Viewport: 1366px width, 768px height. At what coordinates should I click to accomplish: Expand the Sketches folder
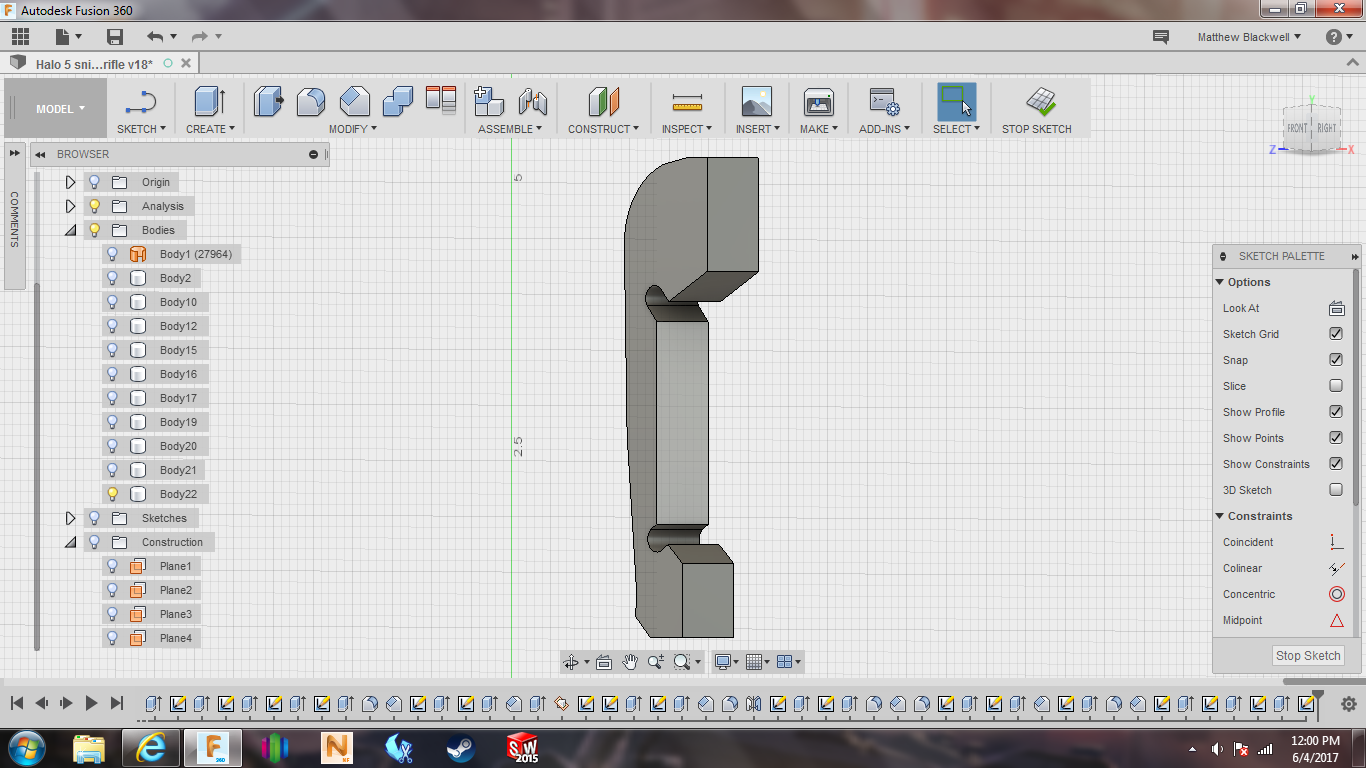(x=70, y=518)
